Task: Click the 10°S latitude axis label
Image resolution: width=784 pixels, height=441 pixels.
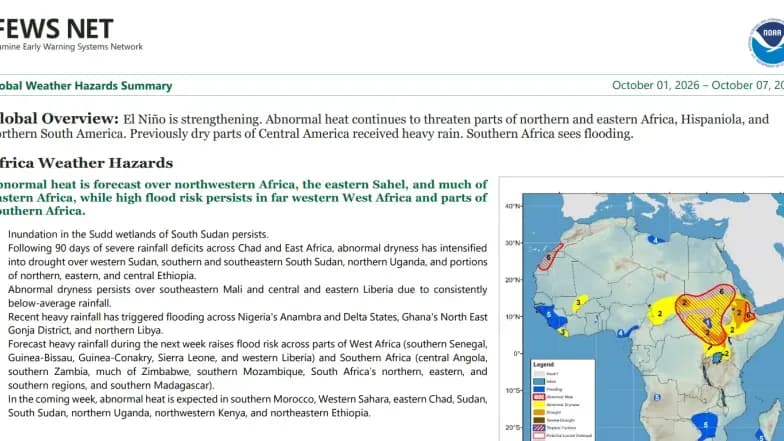Action: 512,390
